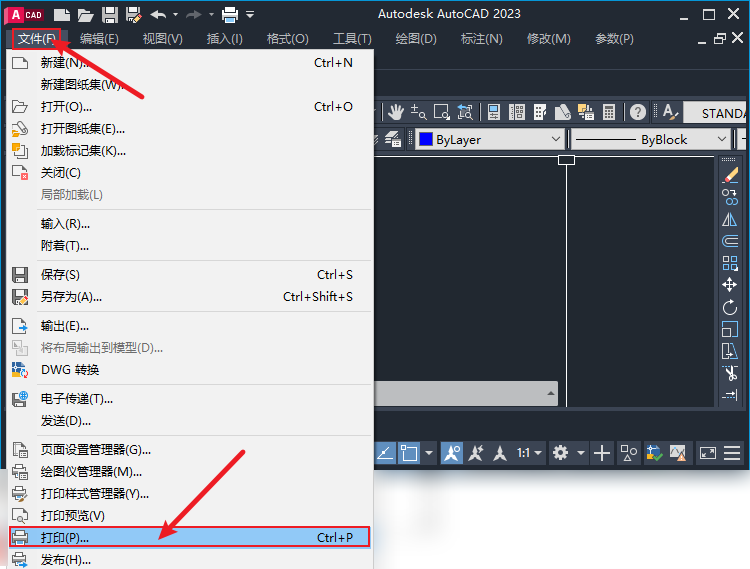Select 电子传递(T)... menu entry

(189, 399)
